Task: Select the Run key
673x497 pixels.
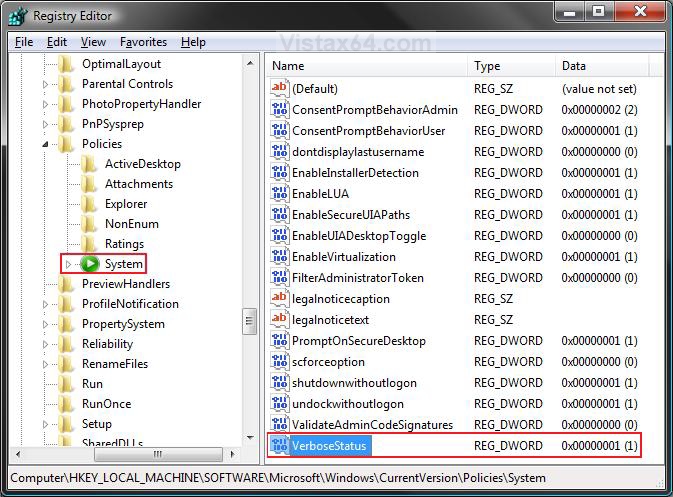Action: click(x=92, y=384)
